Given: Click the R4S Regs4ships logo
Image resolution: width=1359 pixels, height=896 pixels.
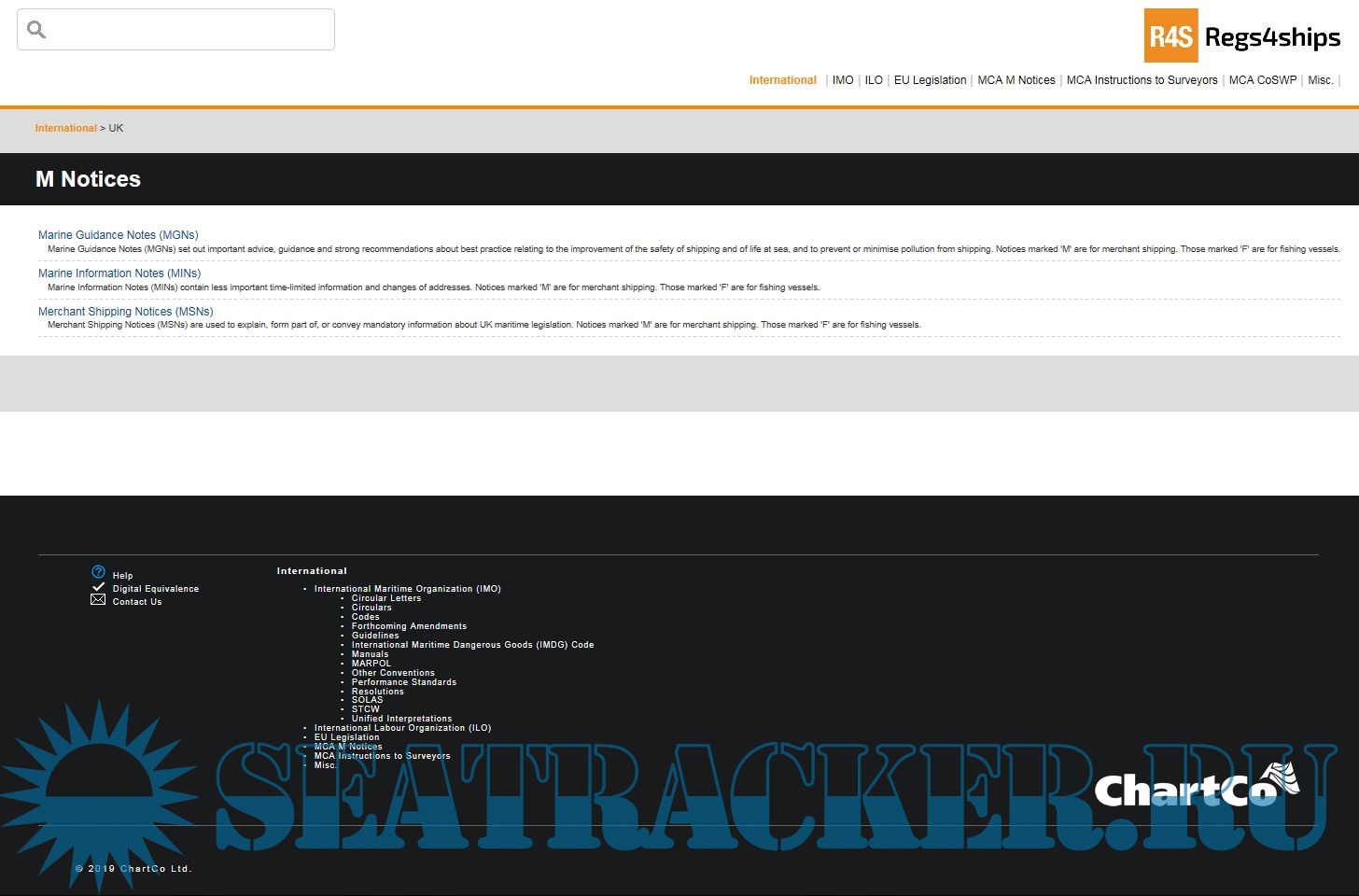Looking at the screenshot, I should (1242, 36).
